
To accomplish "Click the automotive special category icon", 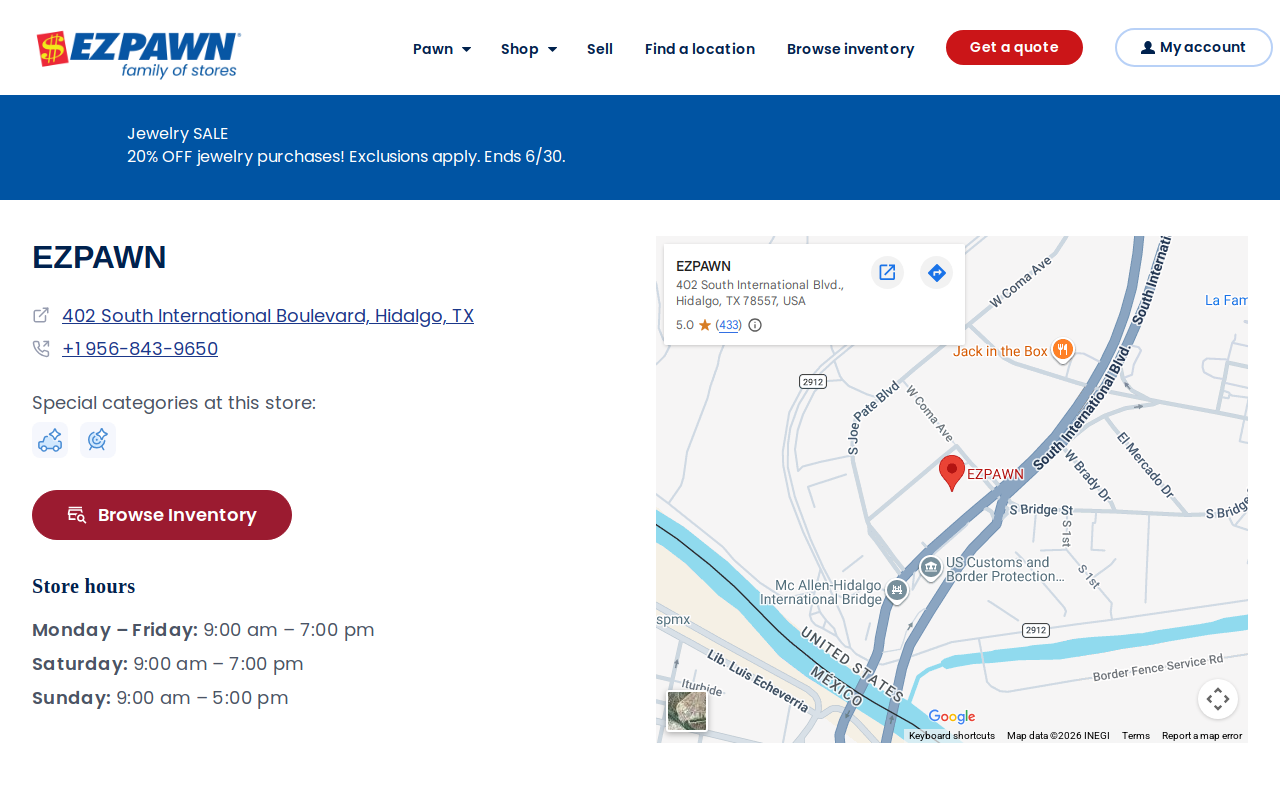I will click(50, 440).
